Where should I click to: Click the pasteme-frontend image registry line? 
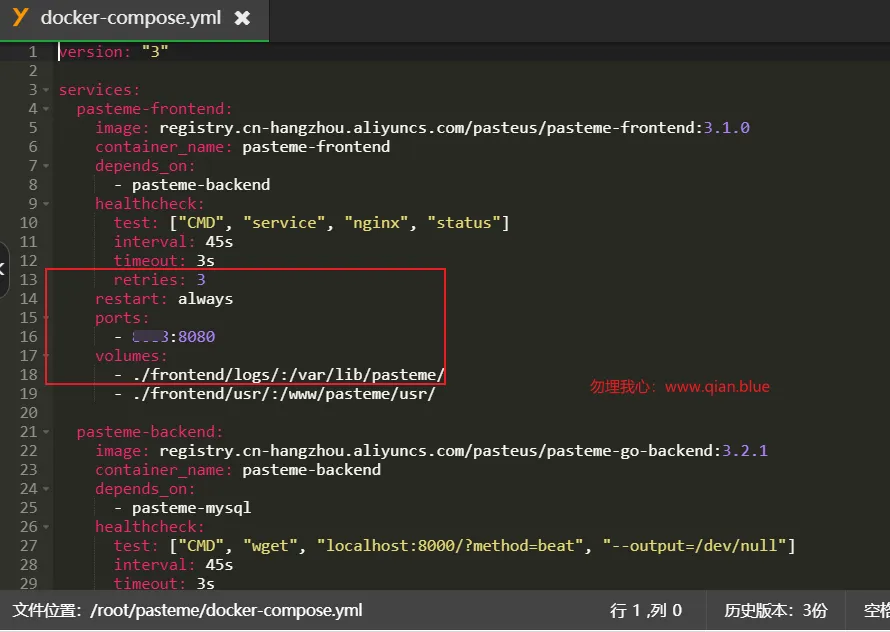[x=422, y=128]
